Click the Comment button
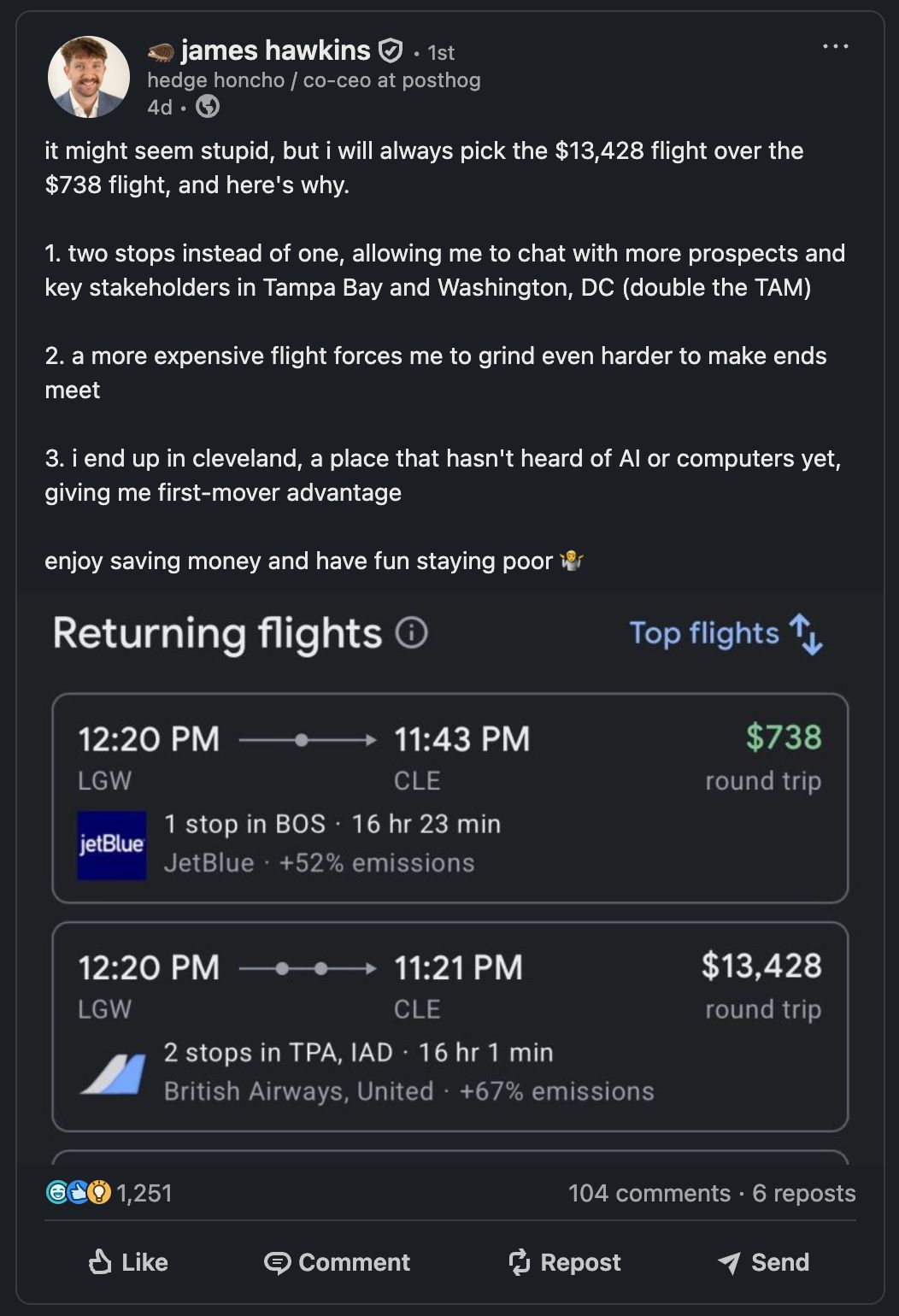 [x=337, y=1262]
